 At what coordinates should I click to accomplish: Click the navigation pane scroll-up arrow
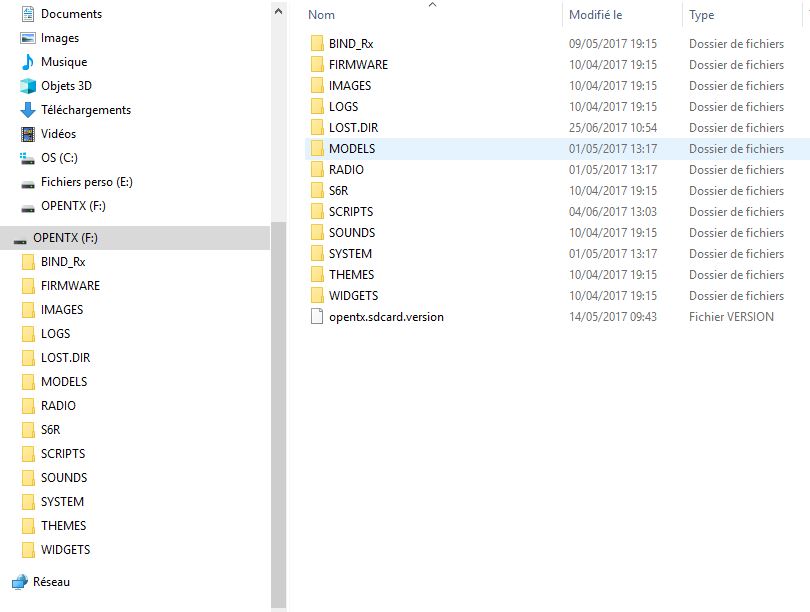(278, 11)
